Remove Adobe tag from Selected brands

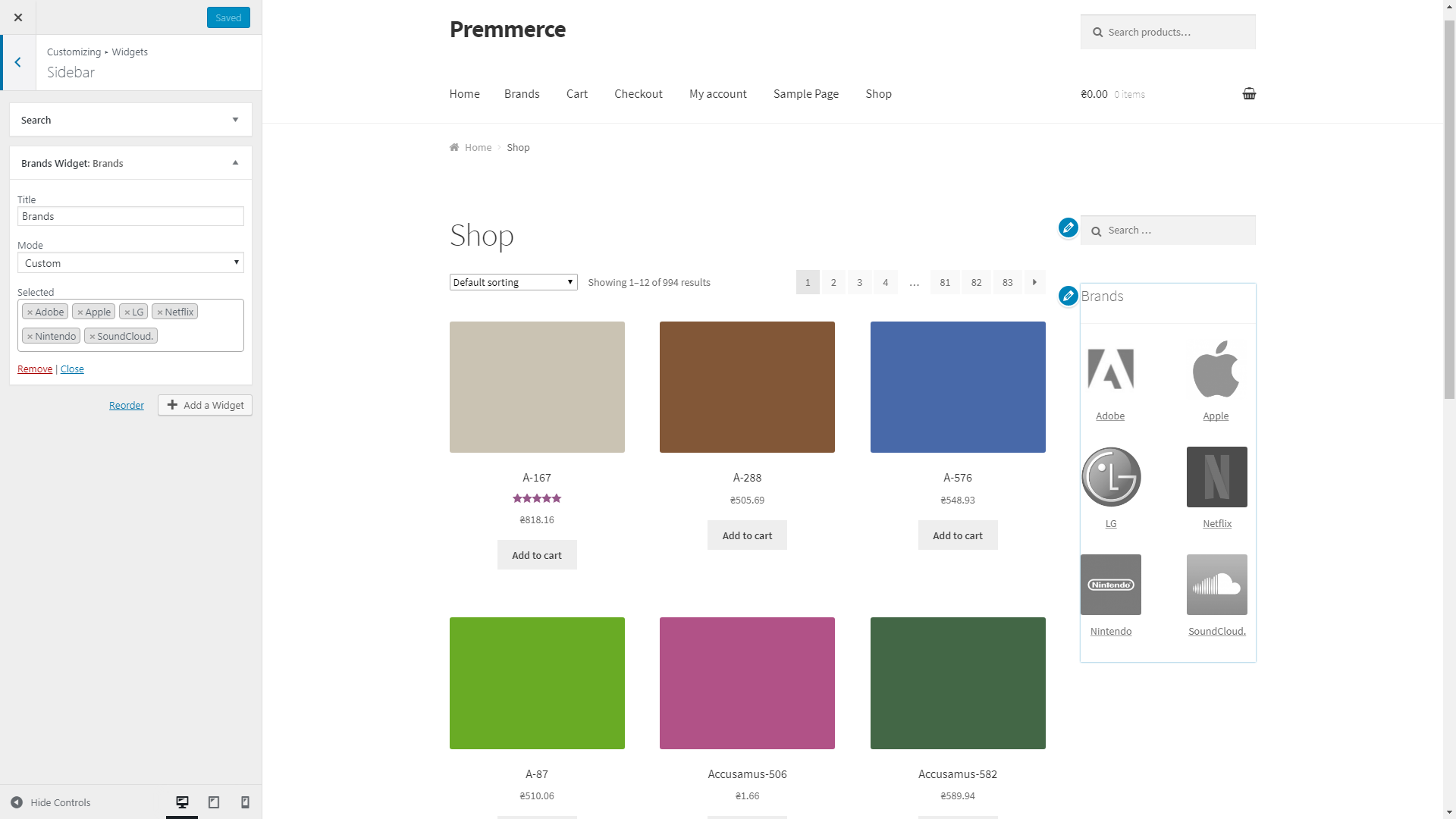tap(30, 312)
